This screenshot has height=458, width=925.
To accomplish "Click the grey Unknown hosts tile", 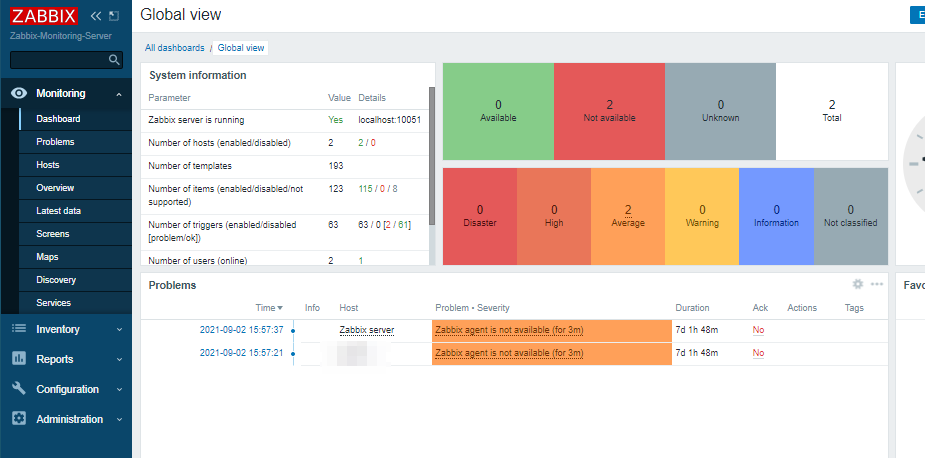I will [720, 112].
